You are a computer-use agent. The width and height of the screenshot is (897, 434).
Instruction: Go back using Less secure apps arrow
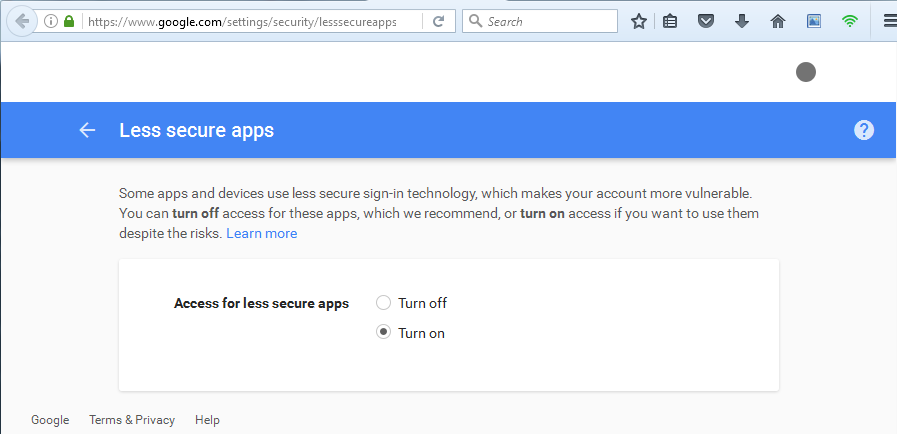[x=87, y=130]
